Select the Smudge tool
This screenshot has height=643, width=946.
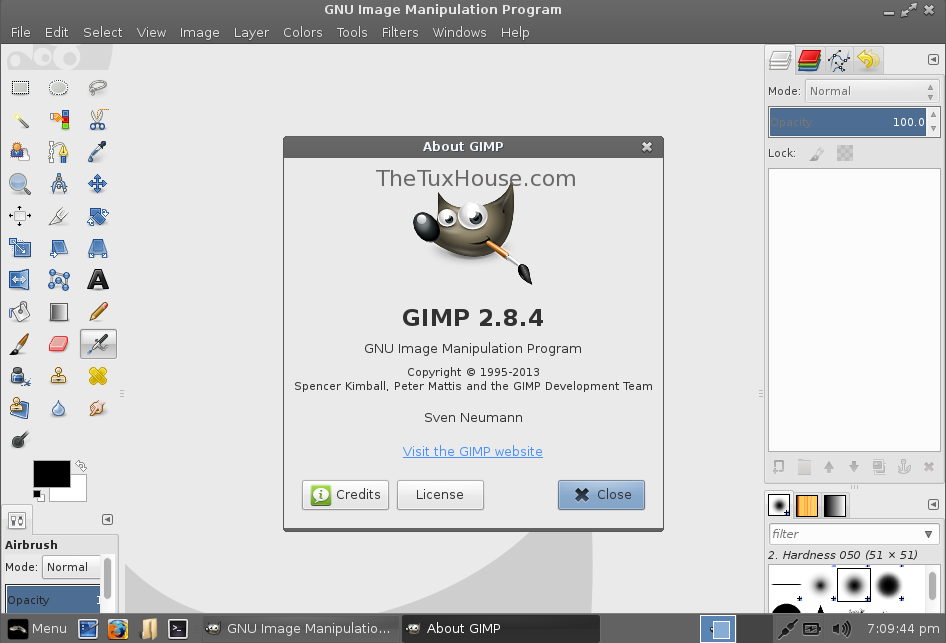coord(97,408)
